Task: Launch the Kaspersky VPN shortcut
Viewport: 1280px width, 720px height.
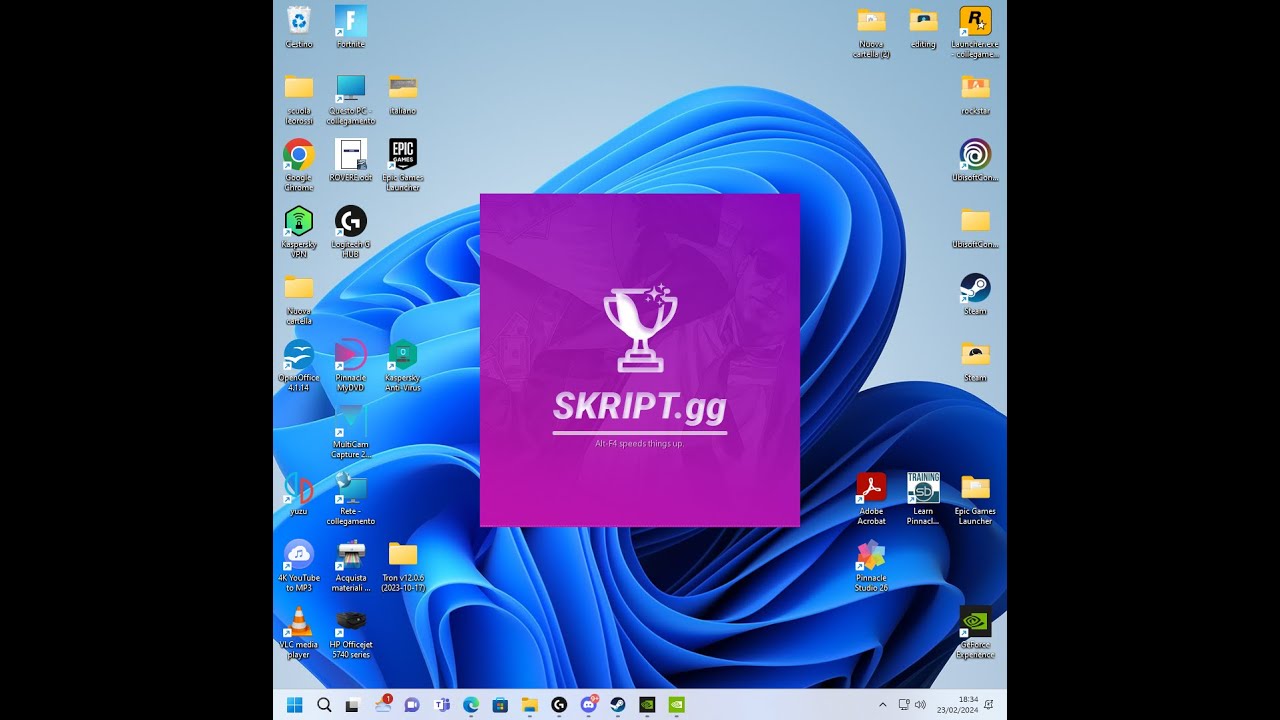Action: click(x=299, y=232)
